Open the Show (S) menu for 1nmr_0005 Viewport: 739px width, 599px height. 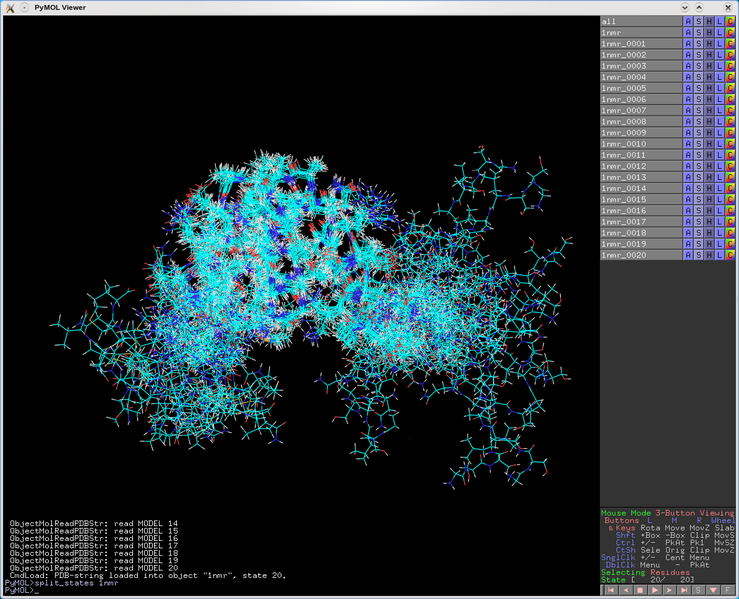[x=698, y=88]
